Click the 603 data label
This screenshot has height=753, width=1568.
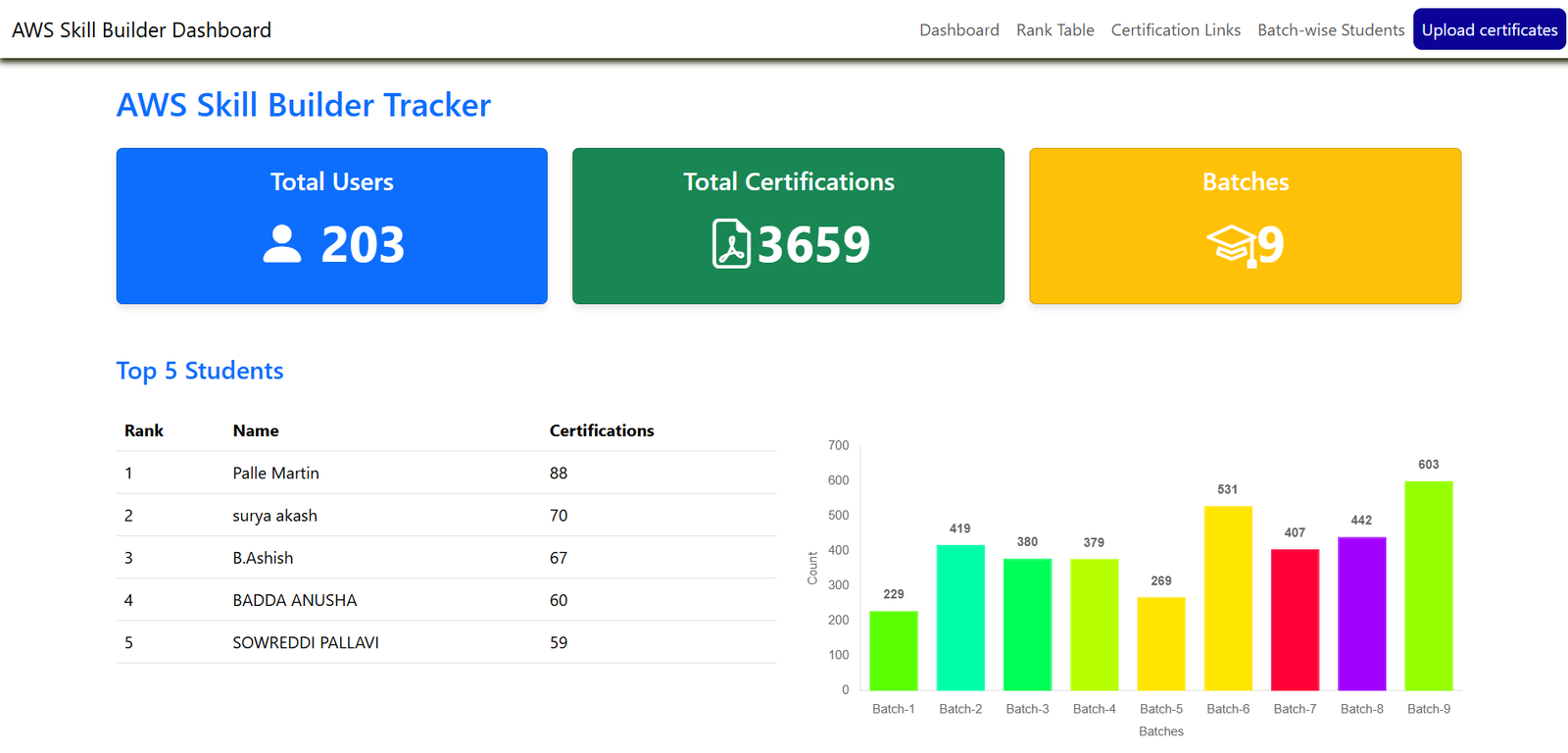(x=1429, y=465)
